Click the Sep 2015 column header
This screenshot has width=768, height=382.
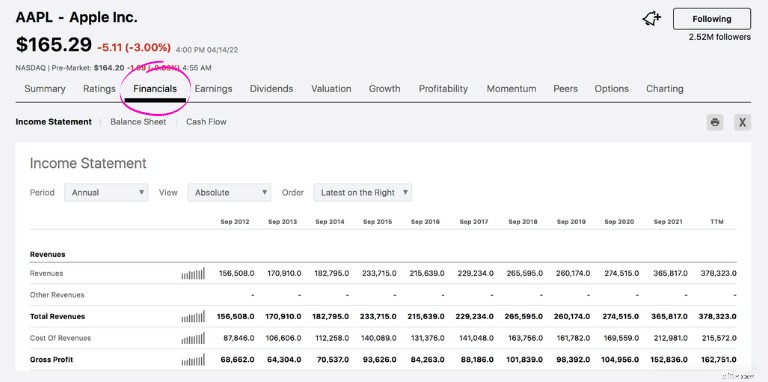(378, 222)
